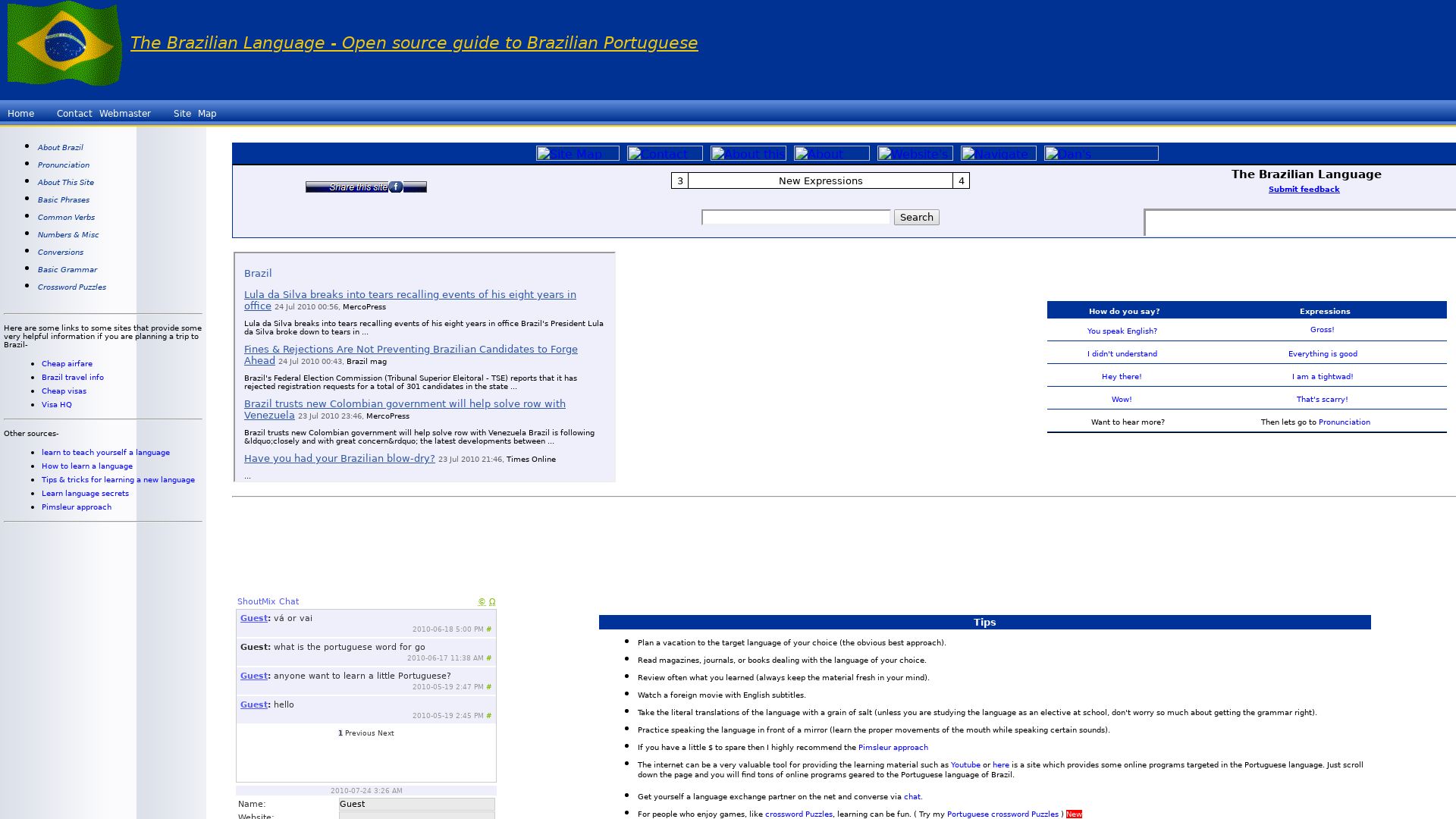Viewport: 1456px width, 819px height.
Task: Click the omega symbol in ShoutMix chat
Action: [492, 602]
